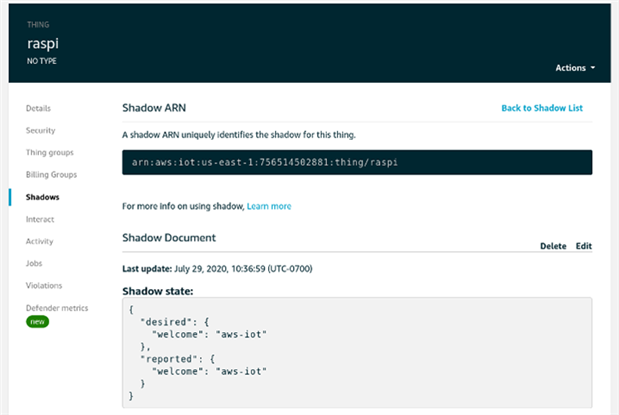The image size is (619, 415).
Task: View the Activity section
Action: tap(40, 241)
